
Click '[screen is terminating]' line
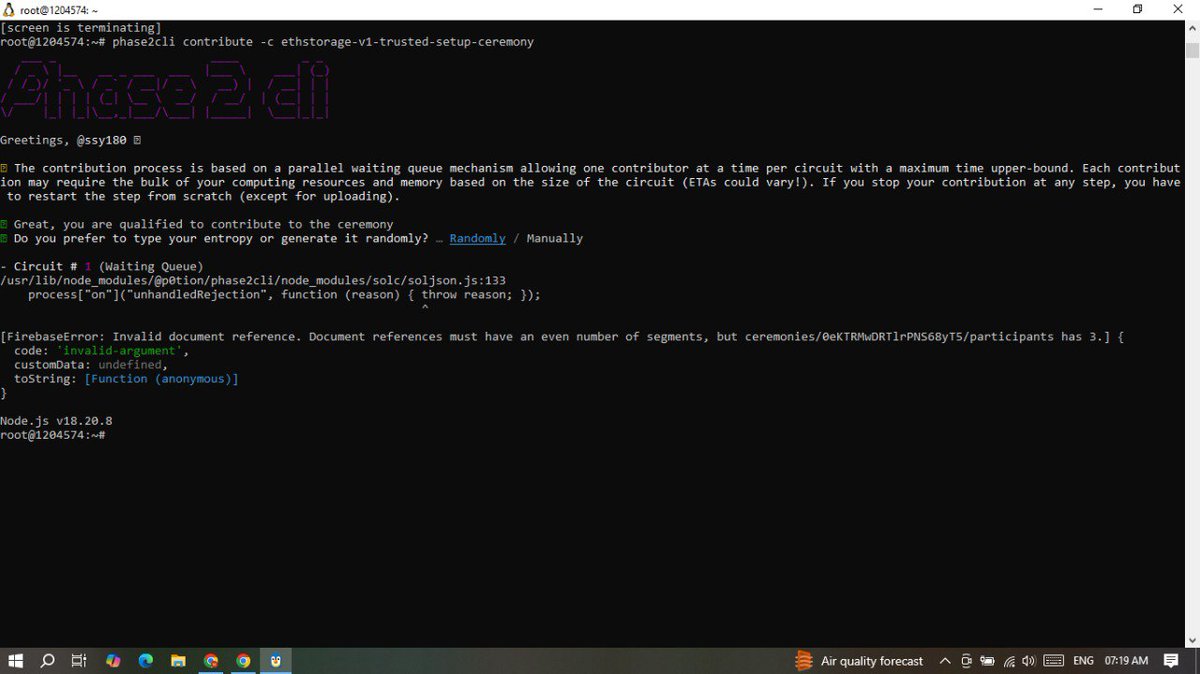click(81, 28)
